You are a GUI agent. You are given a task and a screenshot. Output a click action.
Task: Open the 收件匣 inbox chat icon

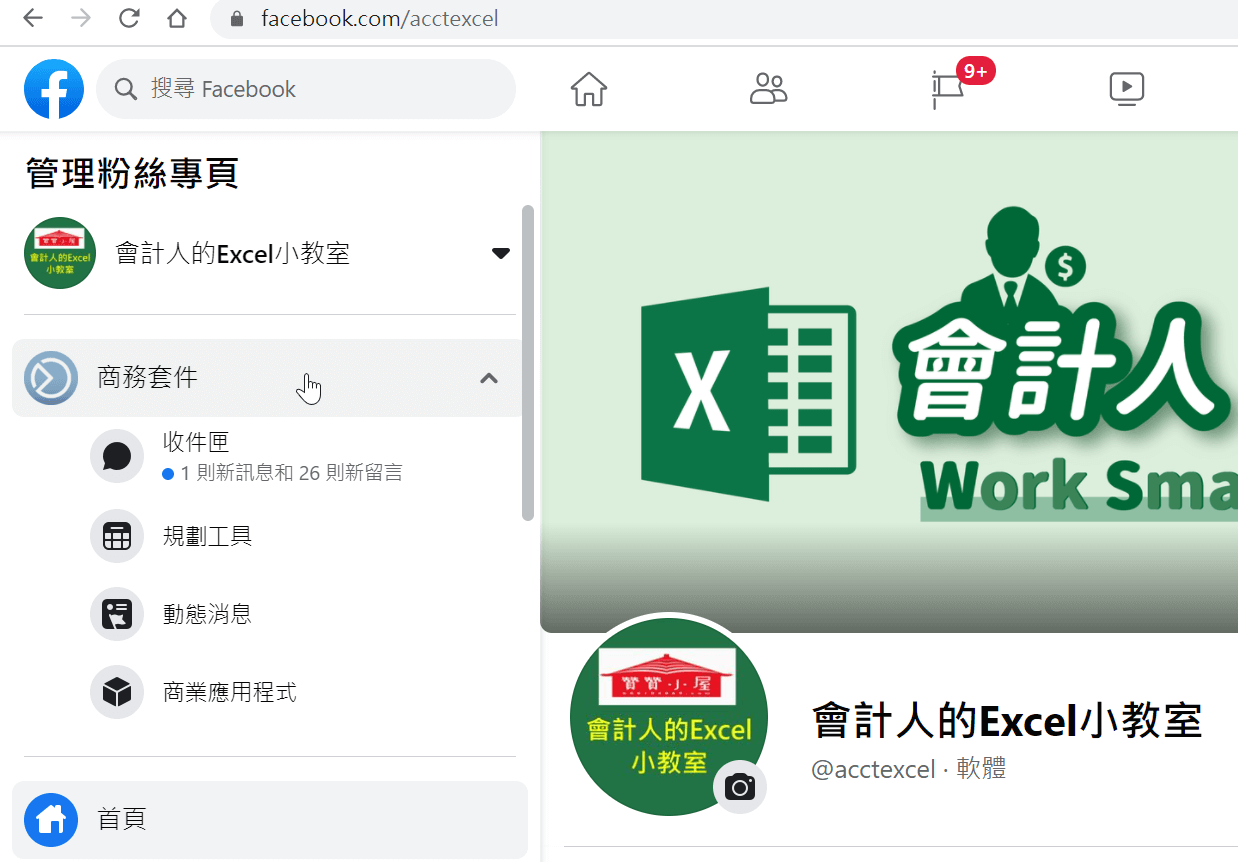pos(117,457)
